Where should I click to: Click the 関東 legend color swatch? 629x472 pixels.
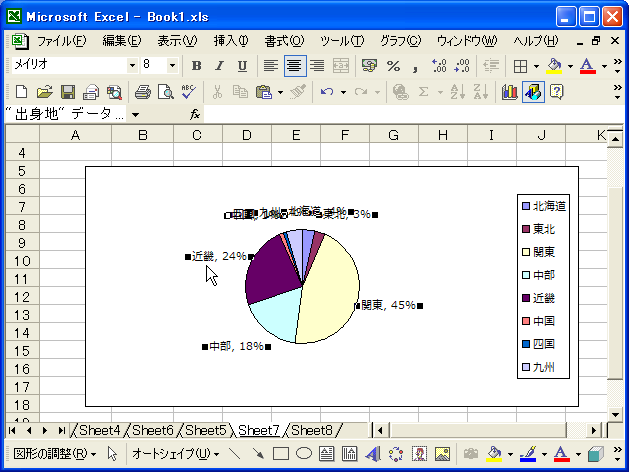click(x=526, y=252)
